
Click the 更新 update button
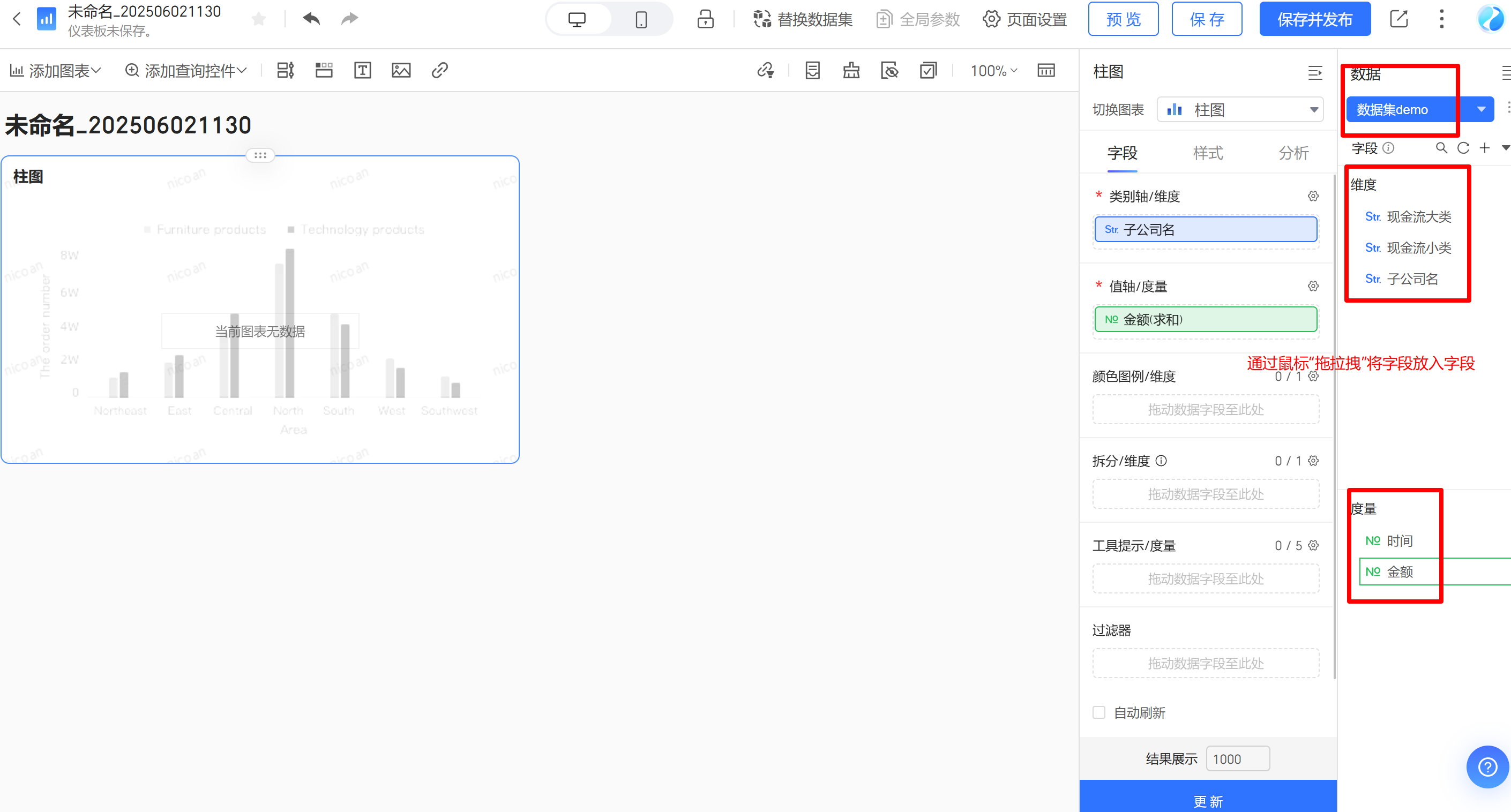[x=1208, y=800]
